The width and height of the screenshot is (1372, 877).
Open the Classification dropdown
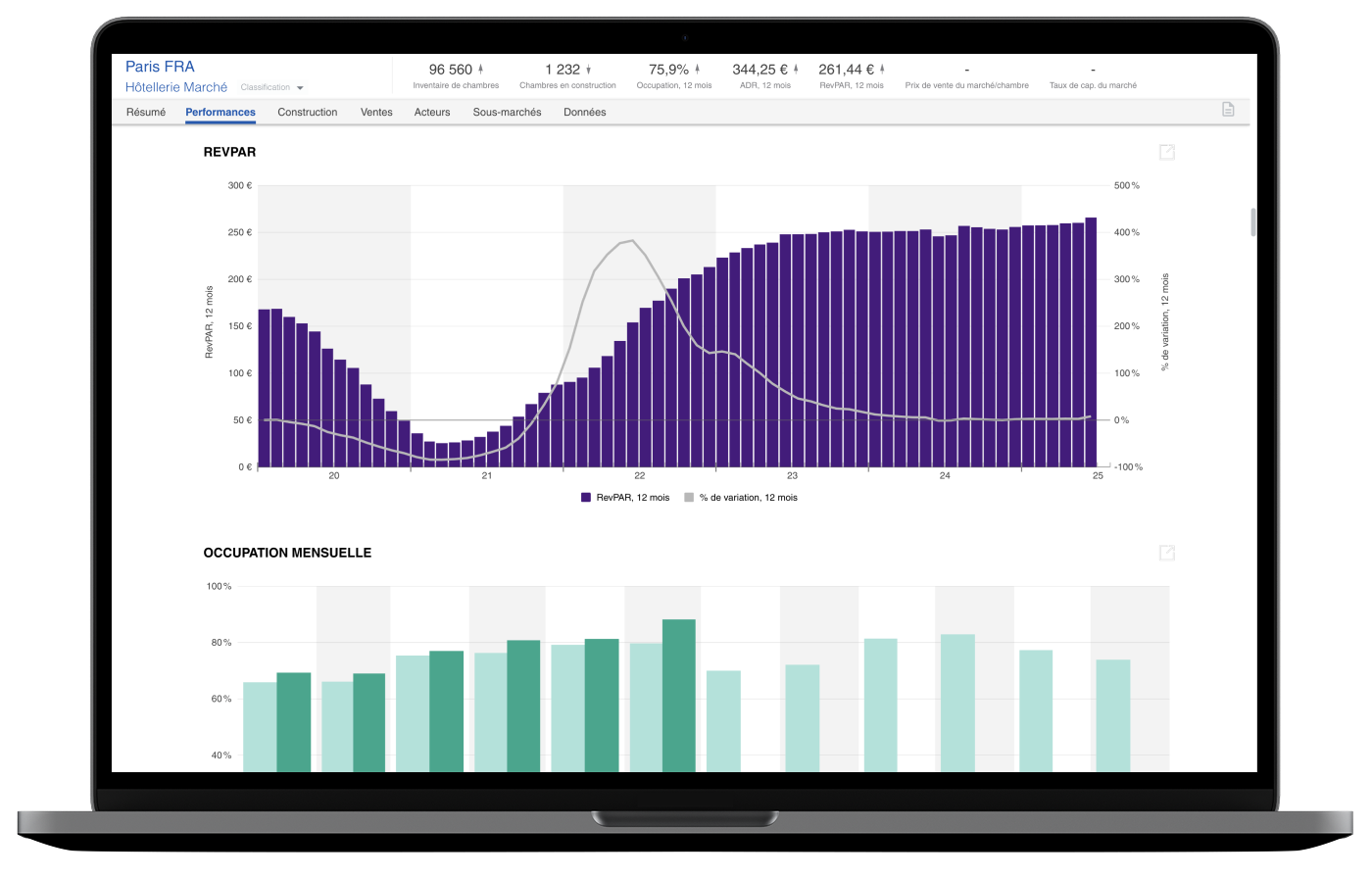(x=272, y=88)
